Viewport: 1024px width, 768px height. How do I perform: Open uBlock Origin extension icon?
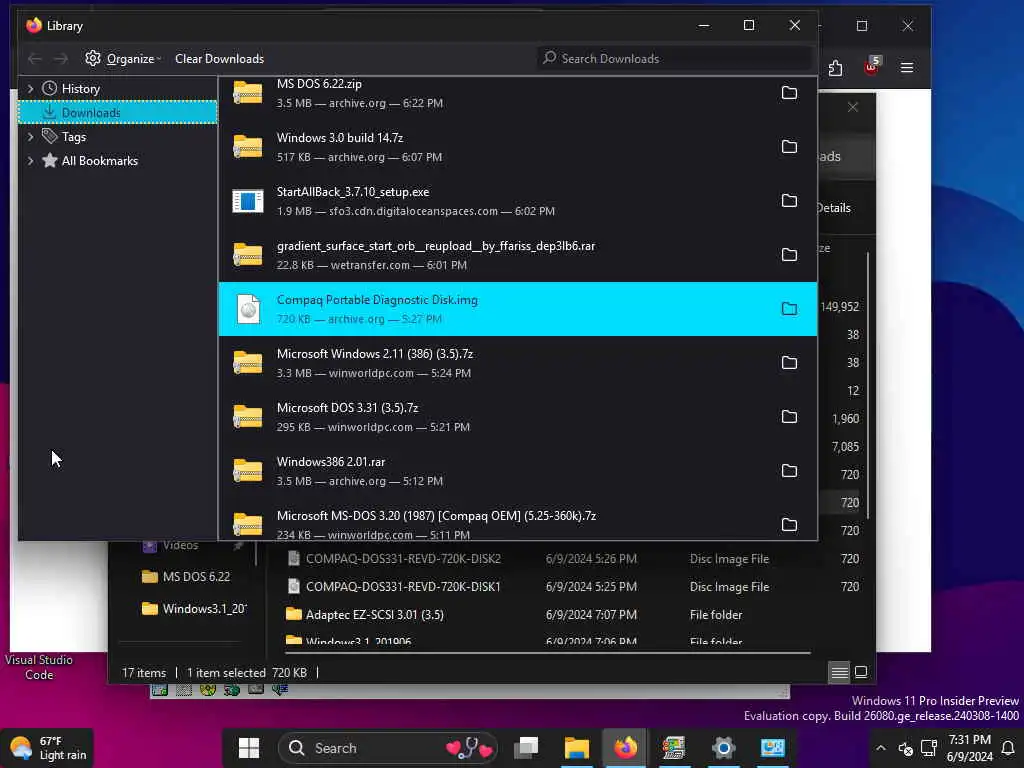pos(872,66)
